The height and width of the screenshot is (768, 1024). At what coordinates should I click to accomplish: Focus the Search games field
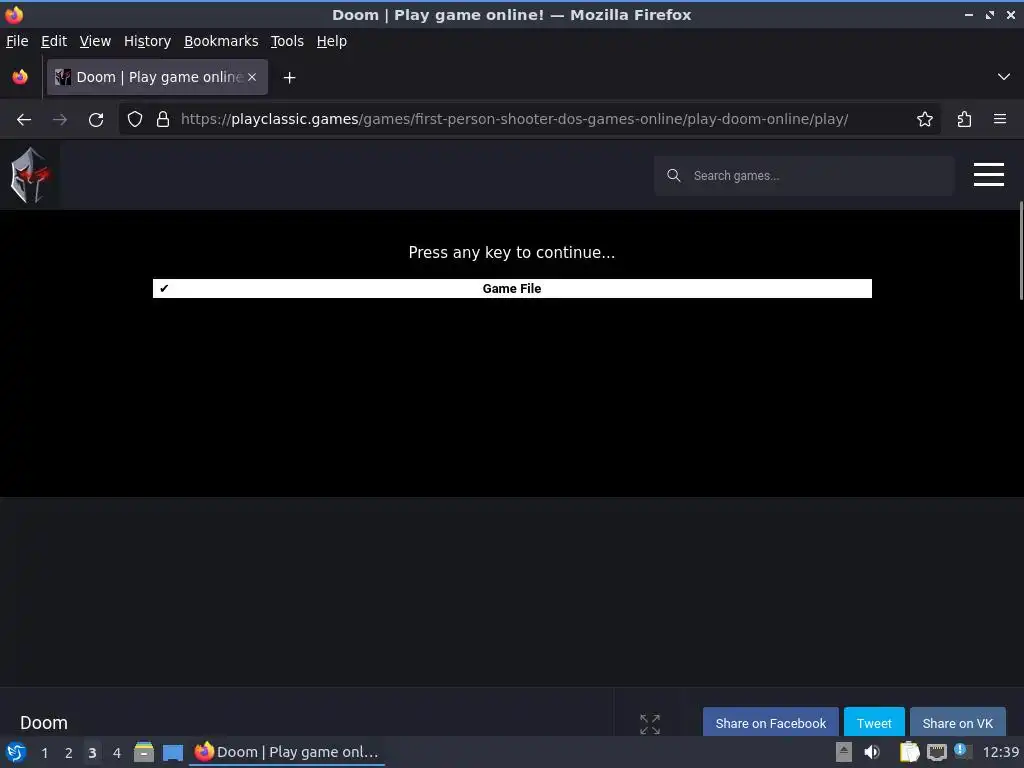coord(805,176)
